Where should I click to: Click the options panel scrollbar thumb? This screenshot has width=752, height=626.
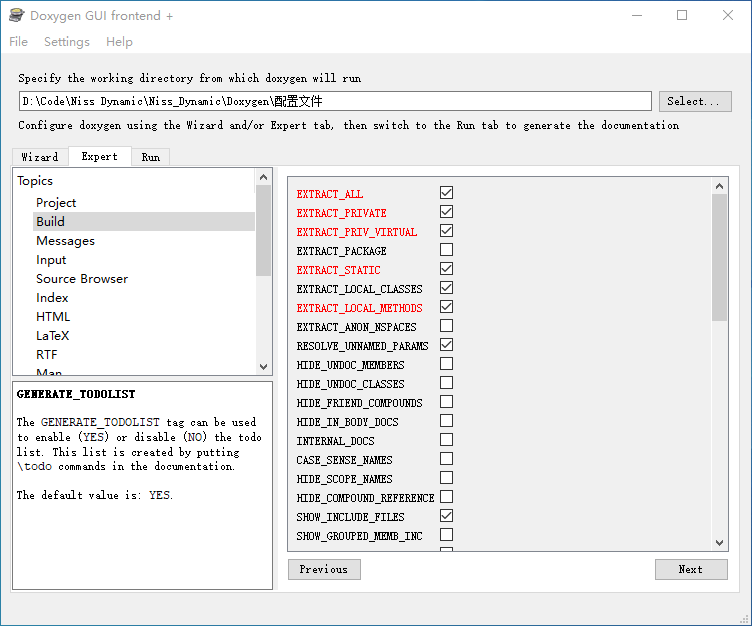click(719, 257)
